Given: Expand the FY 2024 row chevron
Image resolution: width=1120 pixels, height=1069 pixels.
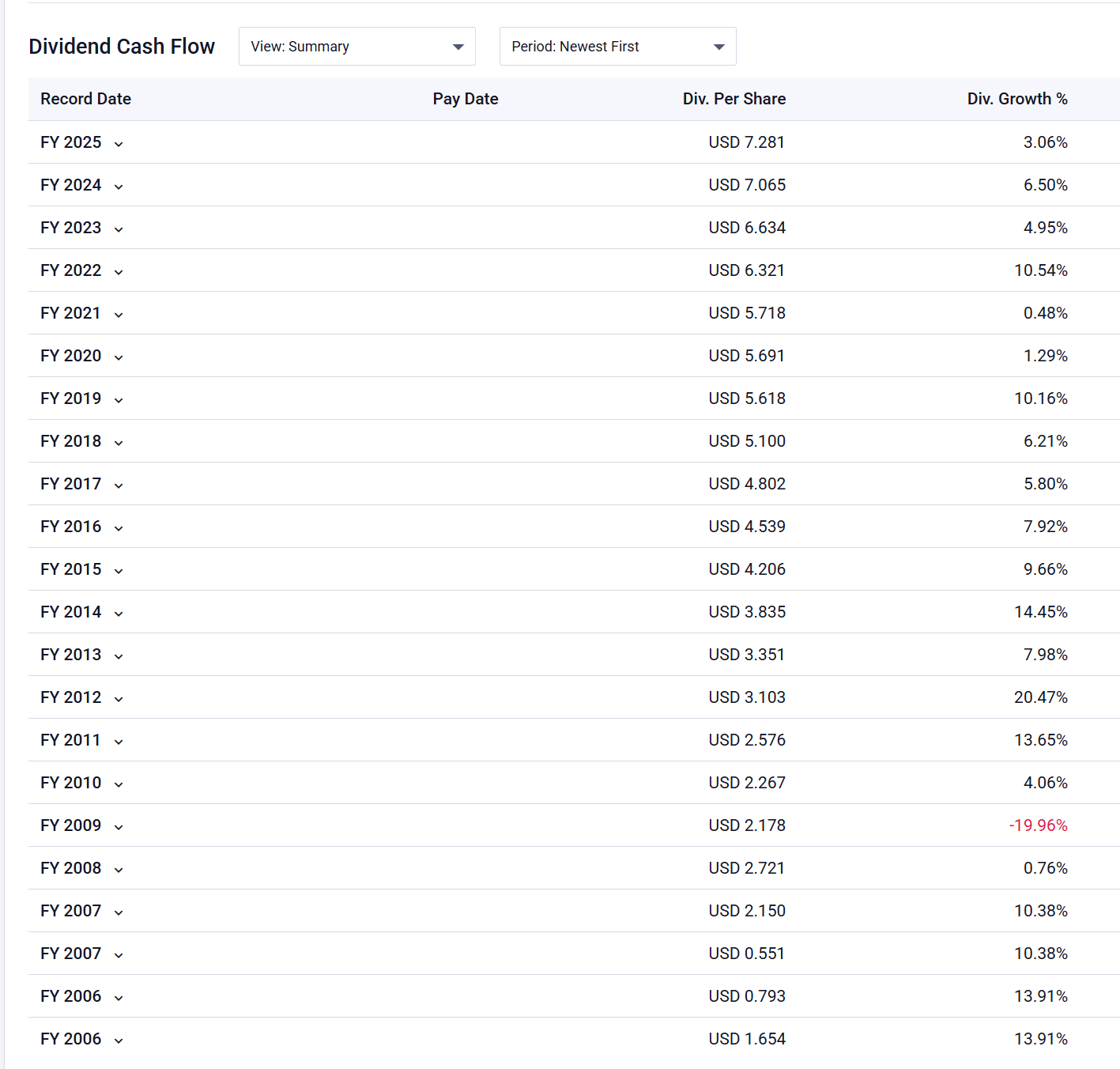Looking at the screenshot, I should (x=119, y=187).
